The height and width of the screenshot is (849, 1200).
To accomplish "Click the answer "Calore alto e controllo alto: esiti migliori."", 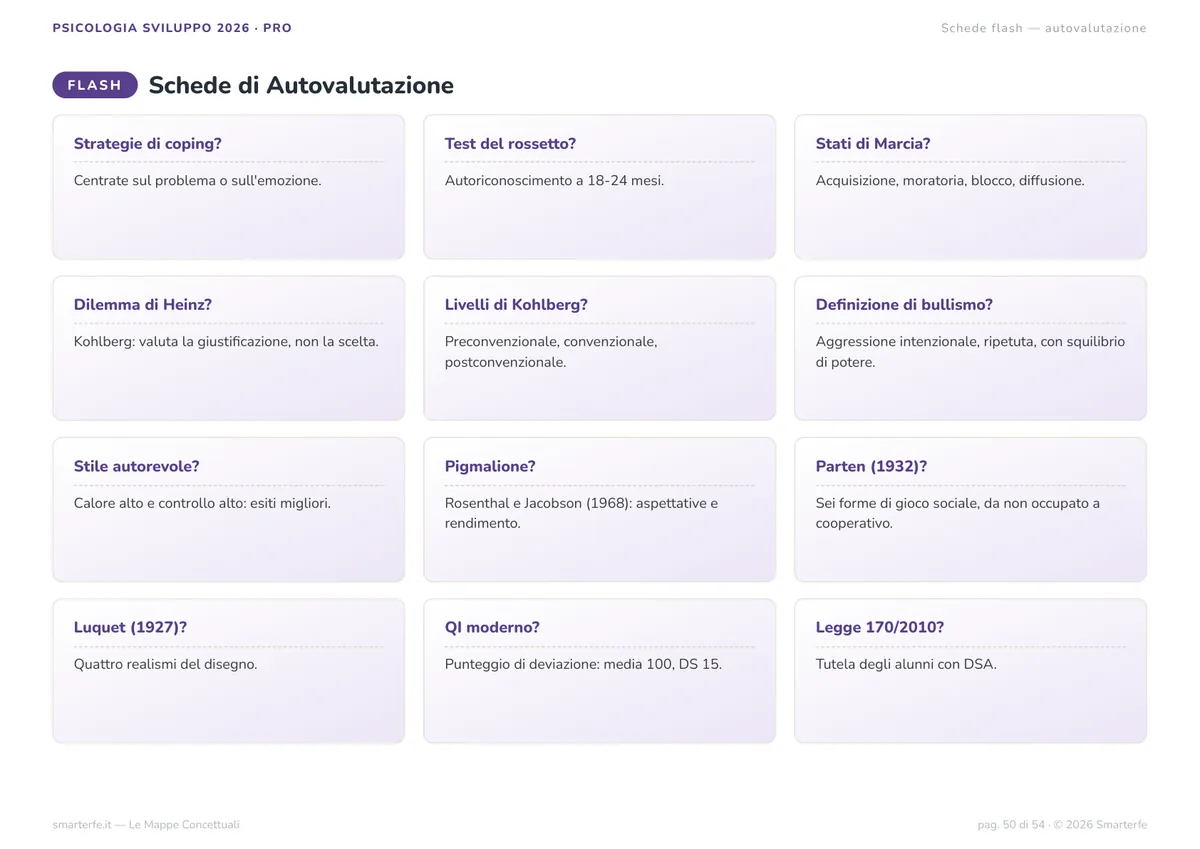I will pos(202,503).
